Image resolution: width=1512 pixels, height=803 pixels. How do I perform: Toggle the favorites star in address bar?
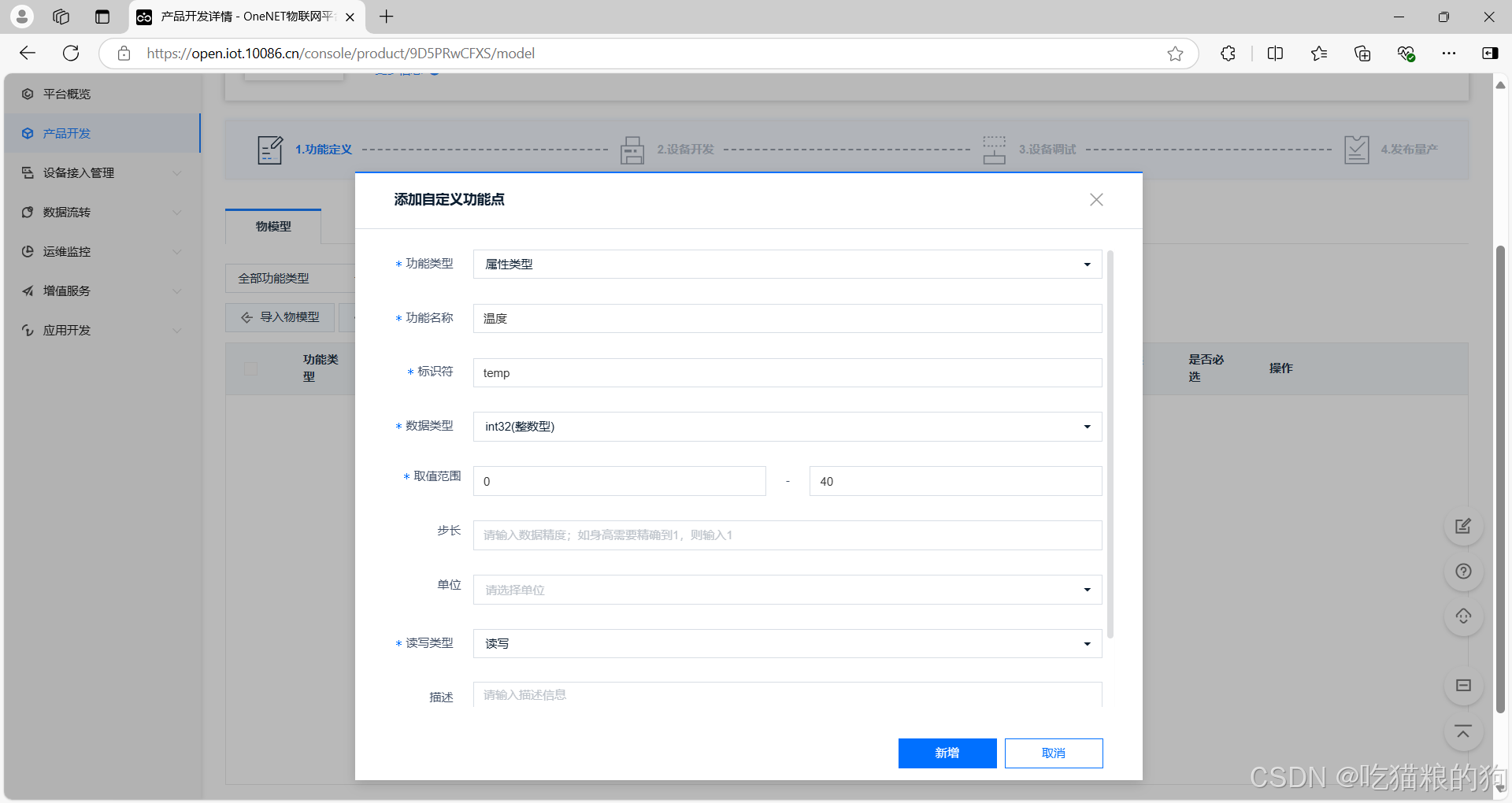(1175, 54)
